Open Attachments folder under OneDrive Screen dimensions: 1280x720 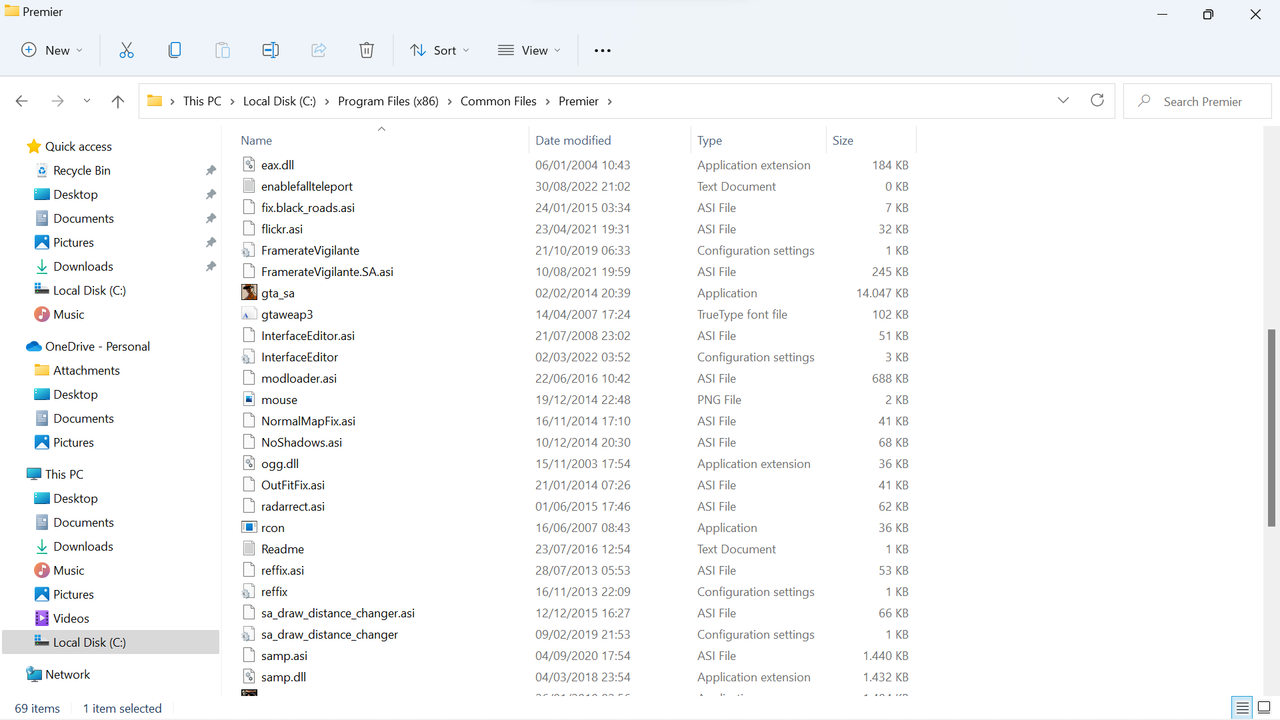[86, 371]
